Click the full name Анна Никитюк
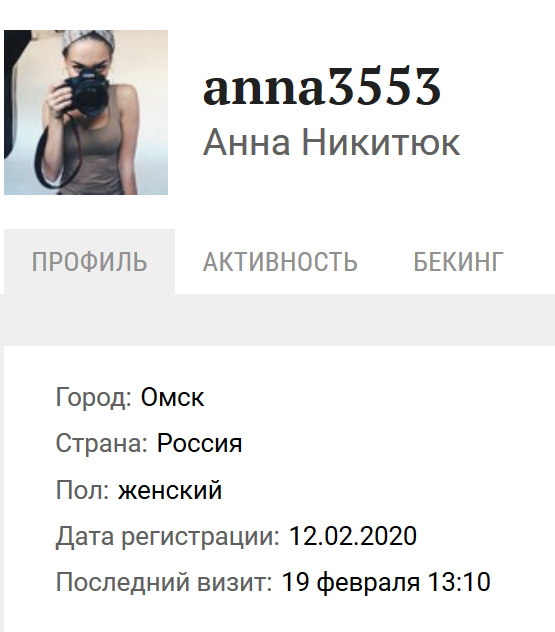 (x=331, y=142)
